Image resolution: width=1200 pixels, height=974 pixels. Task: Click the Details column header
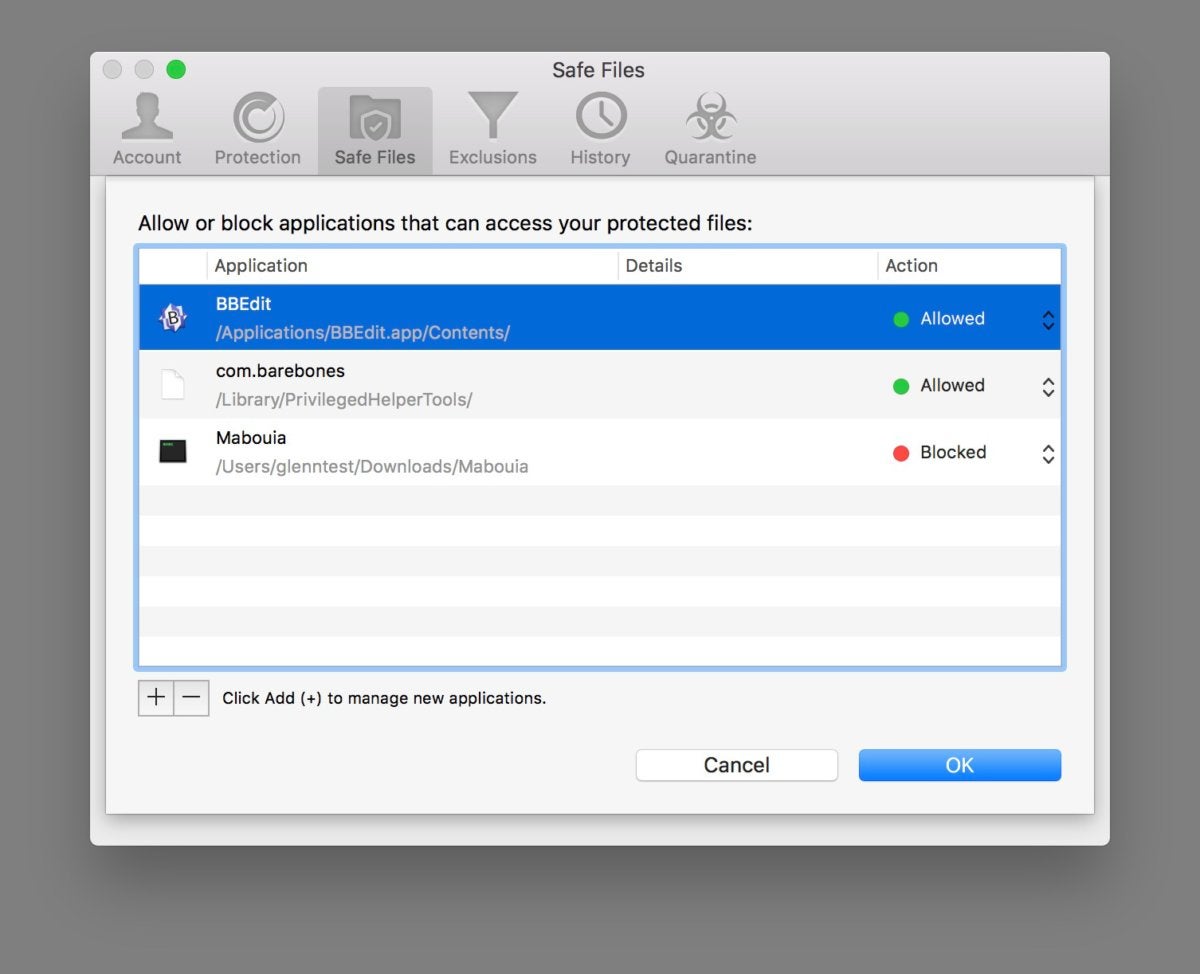click(x=653, y=266)
